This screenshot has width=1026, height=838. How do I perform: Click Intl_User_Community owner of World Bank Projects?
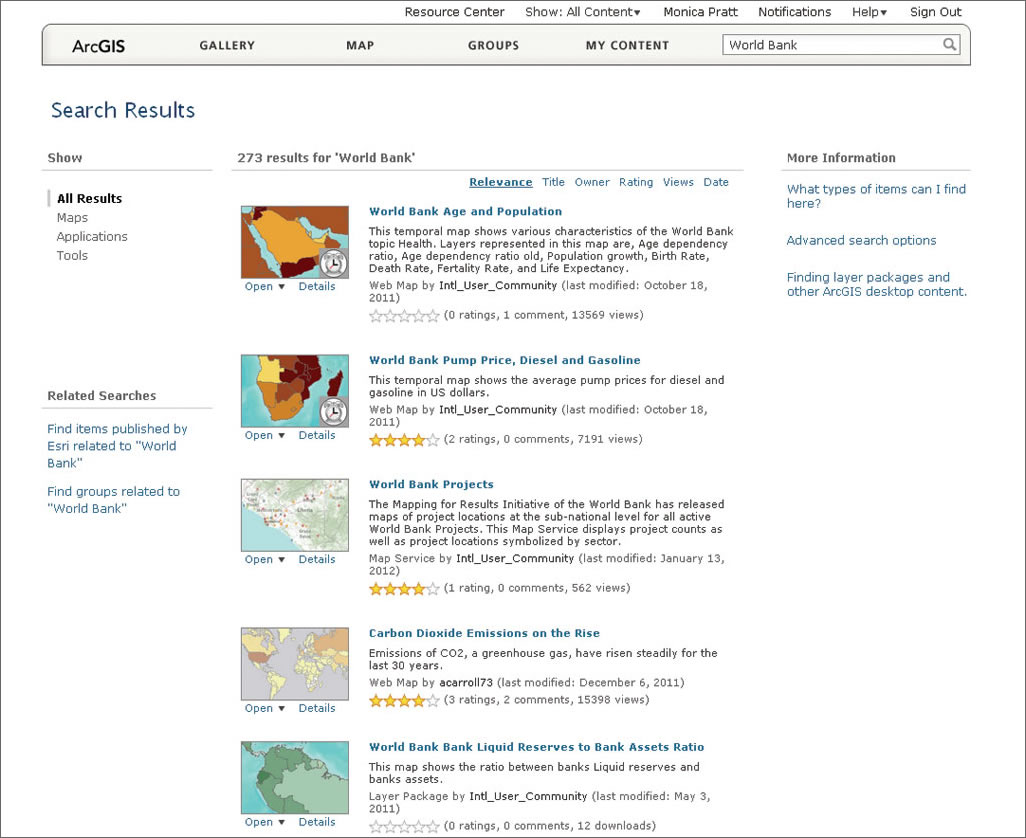pos(514,559)
